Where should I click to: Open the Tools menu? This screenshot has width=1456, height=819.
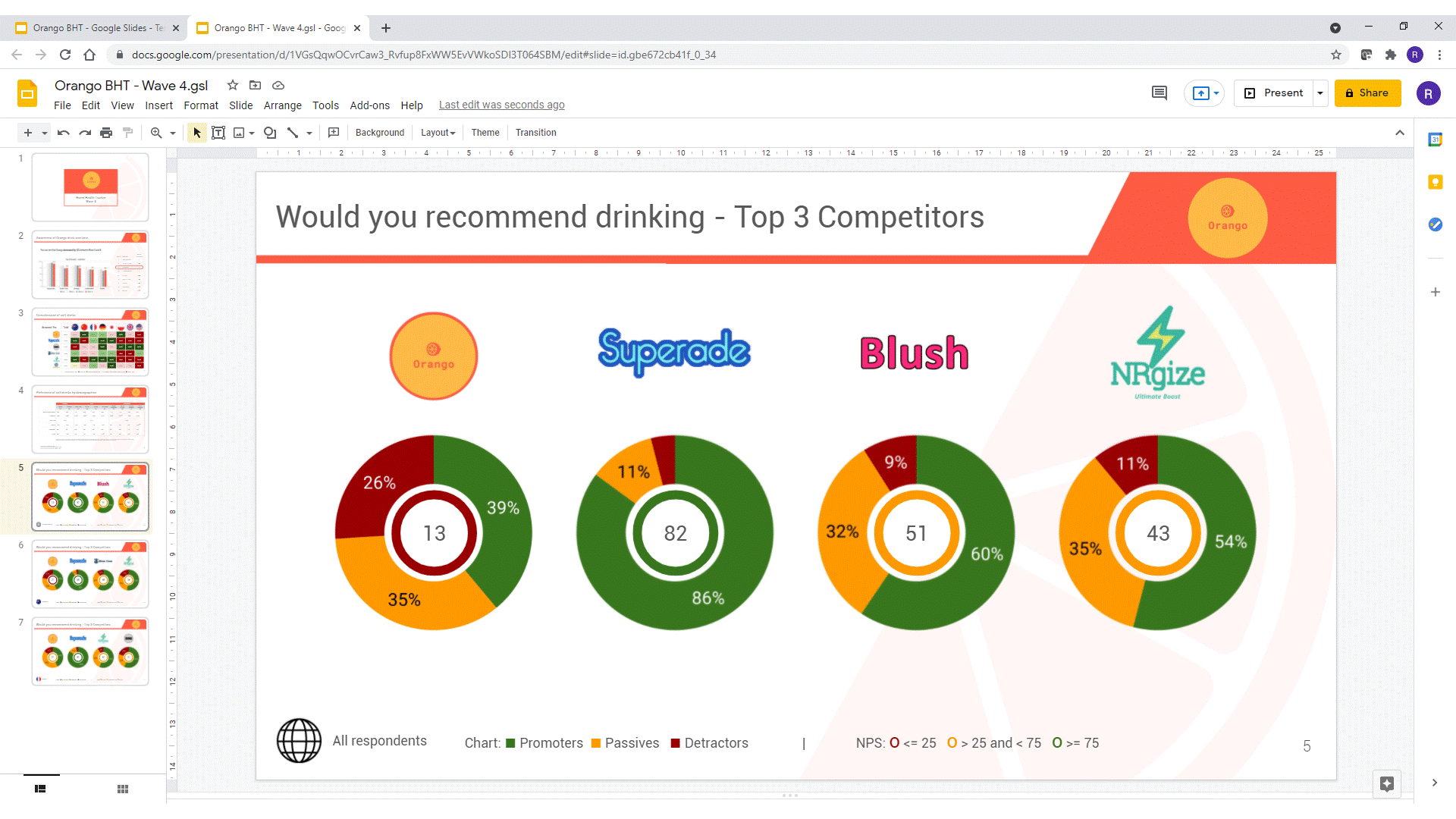(x=326, y=105)
